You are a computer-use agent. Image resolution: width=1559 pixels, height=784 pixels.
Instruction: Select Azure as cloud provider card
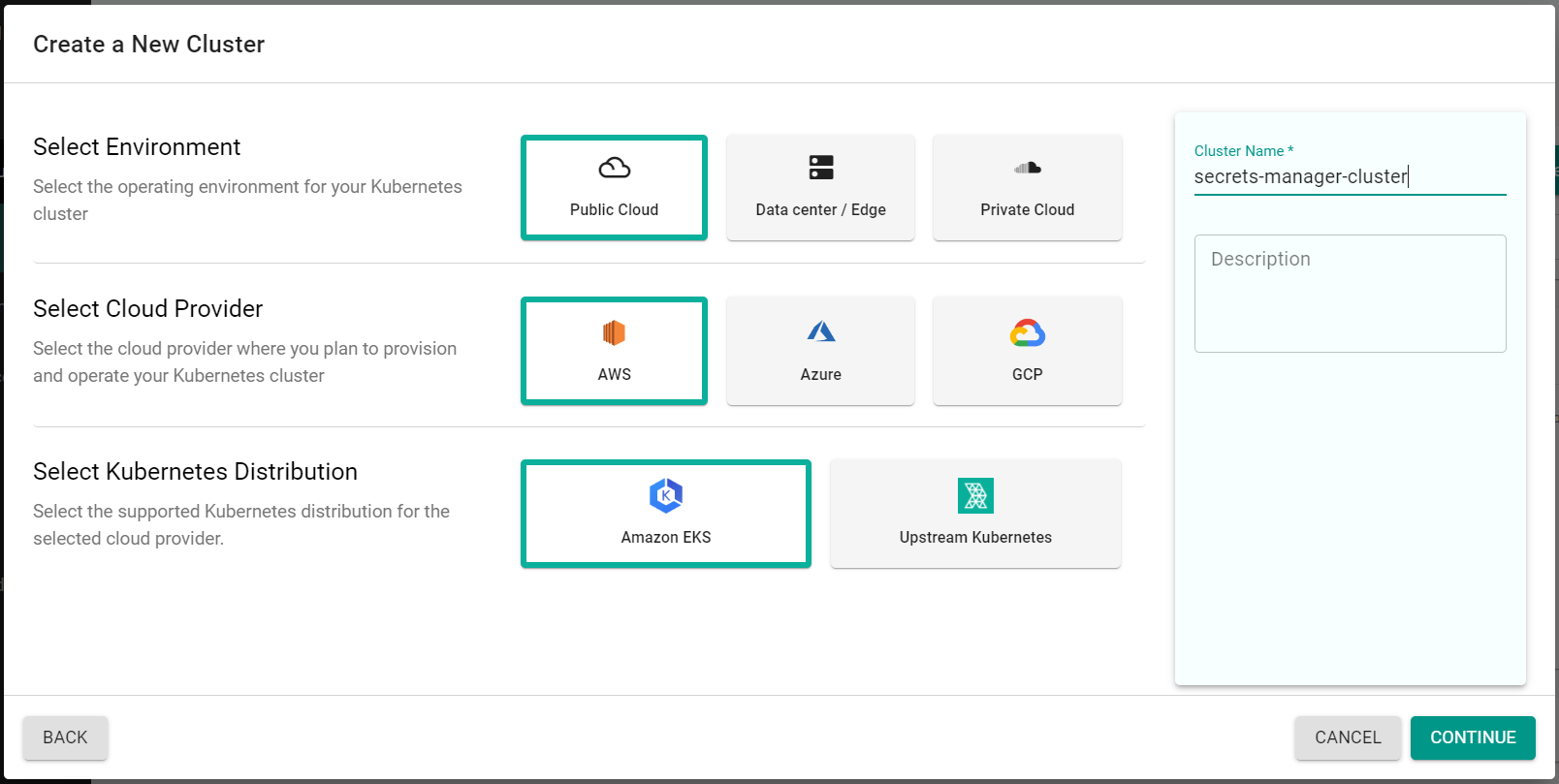point(820,351)
